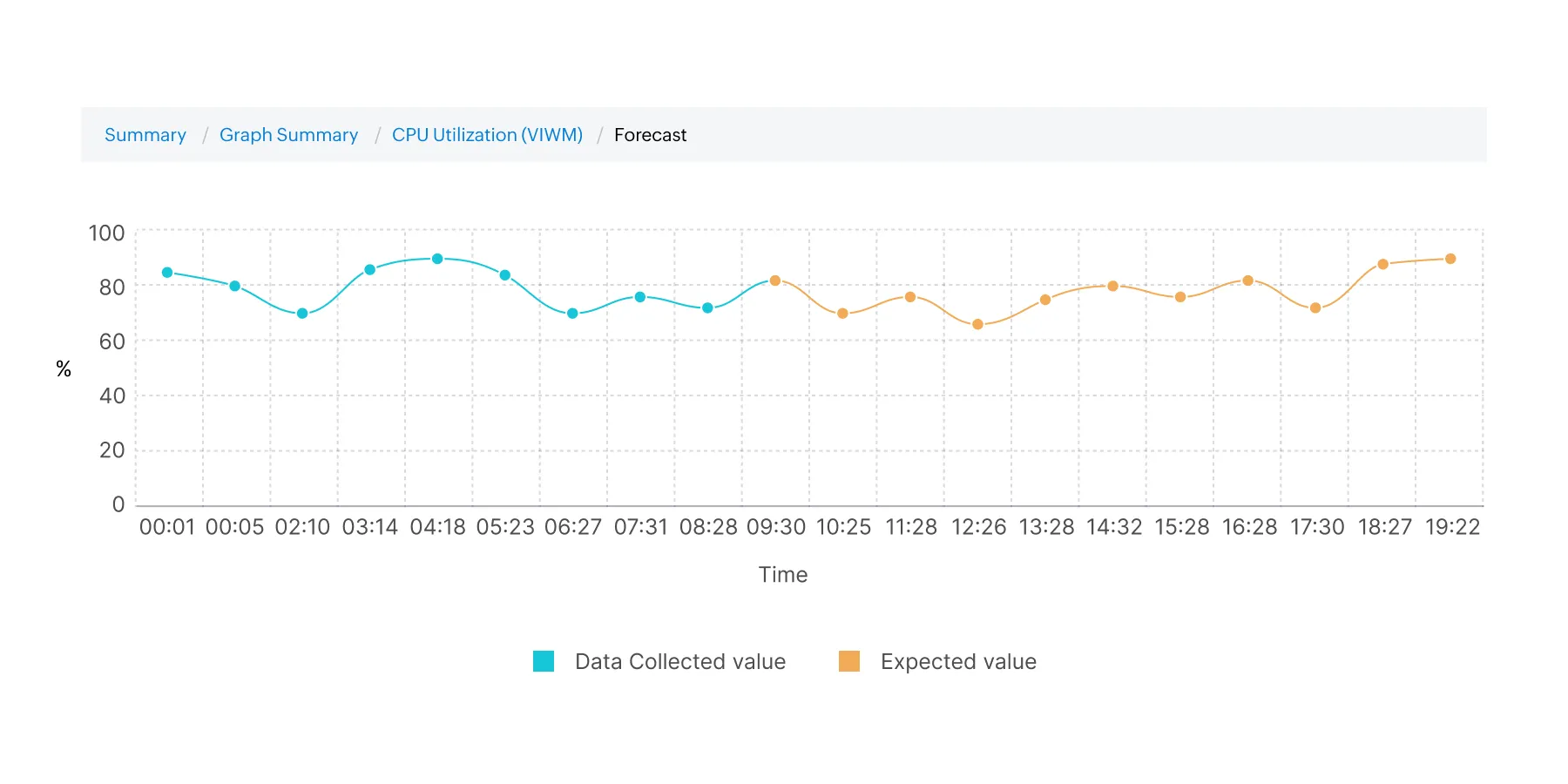The height and width of the screenshot is (784, 1568).
Task: Select the orange point at 19:22
Action: [1450, 258]
